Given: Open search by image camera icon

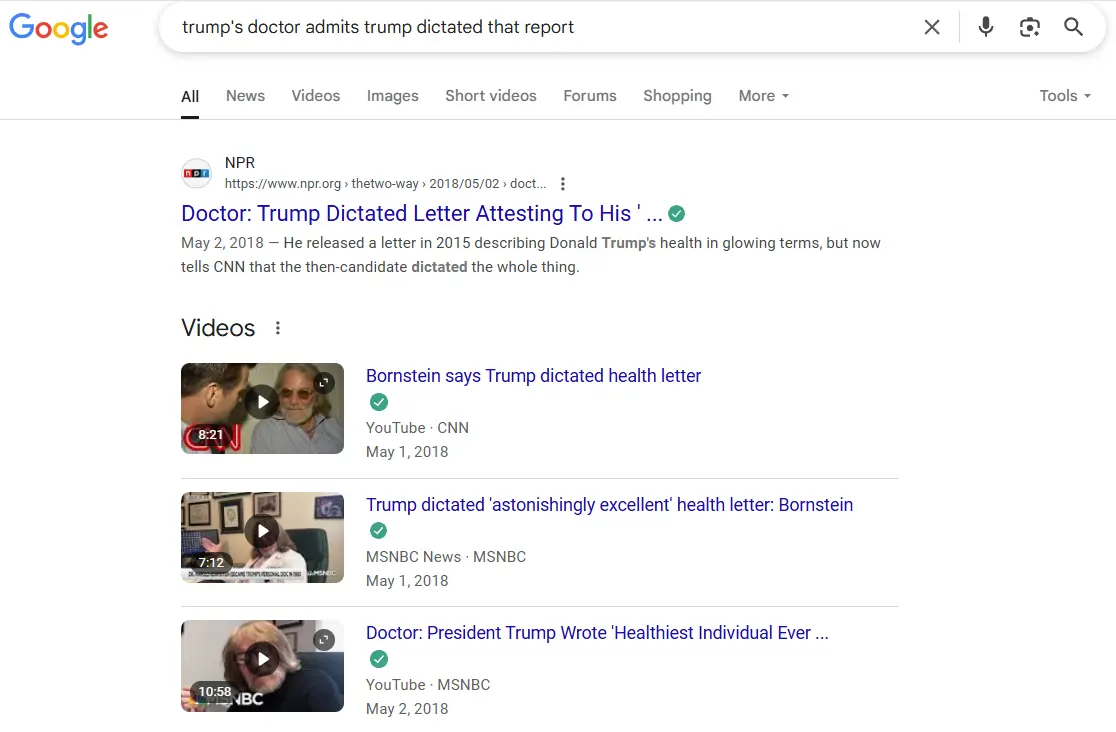Looking at the screenshot, I should (x=1029, y=27).
